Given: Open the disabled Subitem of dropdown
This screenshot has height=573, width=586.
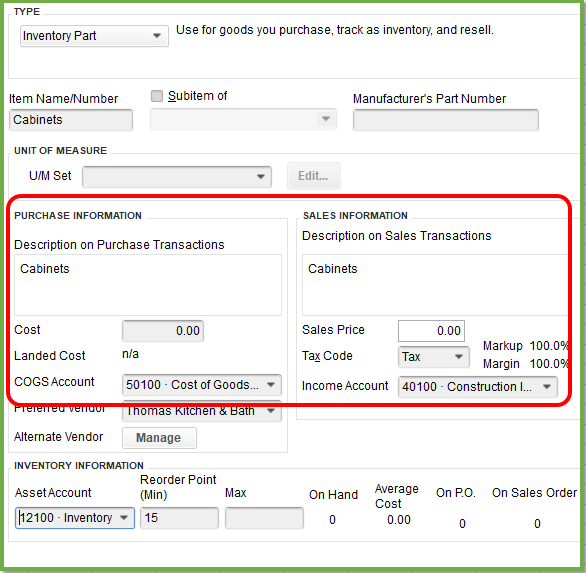Looking at the screenshot, I should point(243,119).
